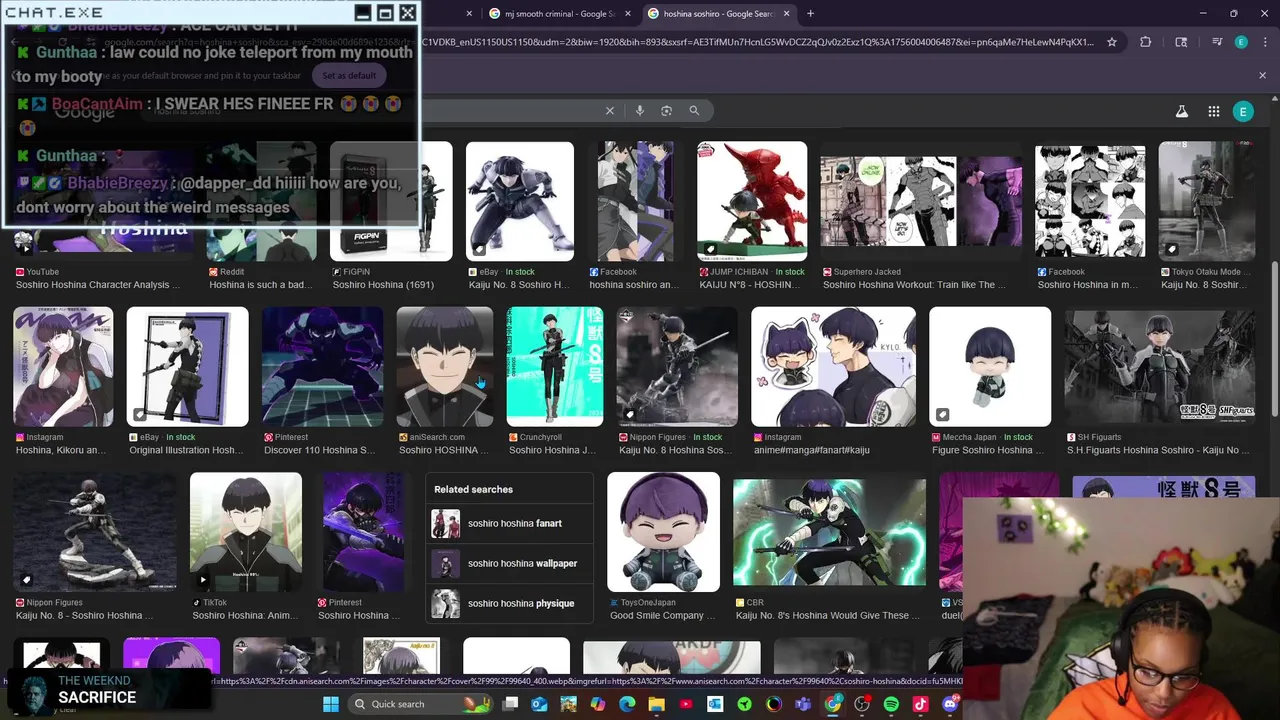Image resolution: width=1280 pixels, height=720 pixels.
Task: Open the Chrome extensions puzzle icon
Action: [1146, 42]
